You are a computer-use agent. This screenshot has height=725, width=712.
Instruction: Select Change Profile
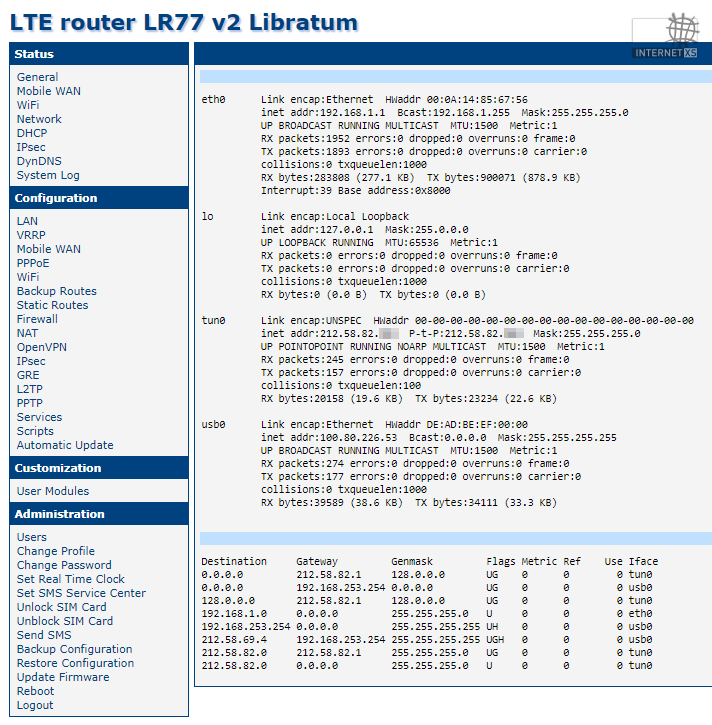55,551
